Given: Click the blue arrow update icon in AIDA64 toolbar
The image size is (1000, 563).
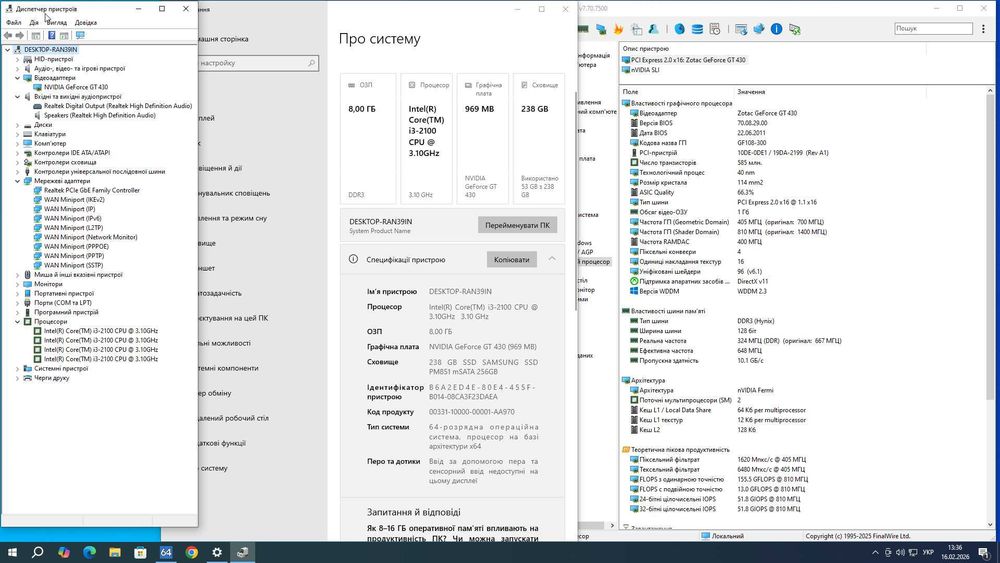Looking at the screenshot, I should (758, 29).
